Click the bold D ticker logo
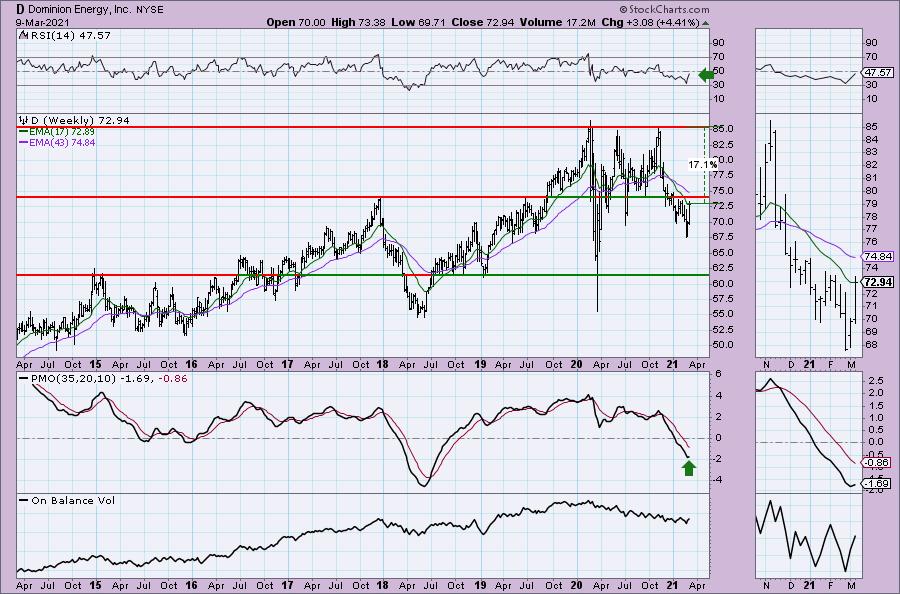Viewport: 900px width, 594px height. (21, 9)
